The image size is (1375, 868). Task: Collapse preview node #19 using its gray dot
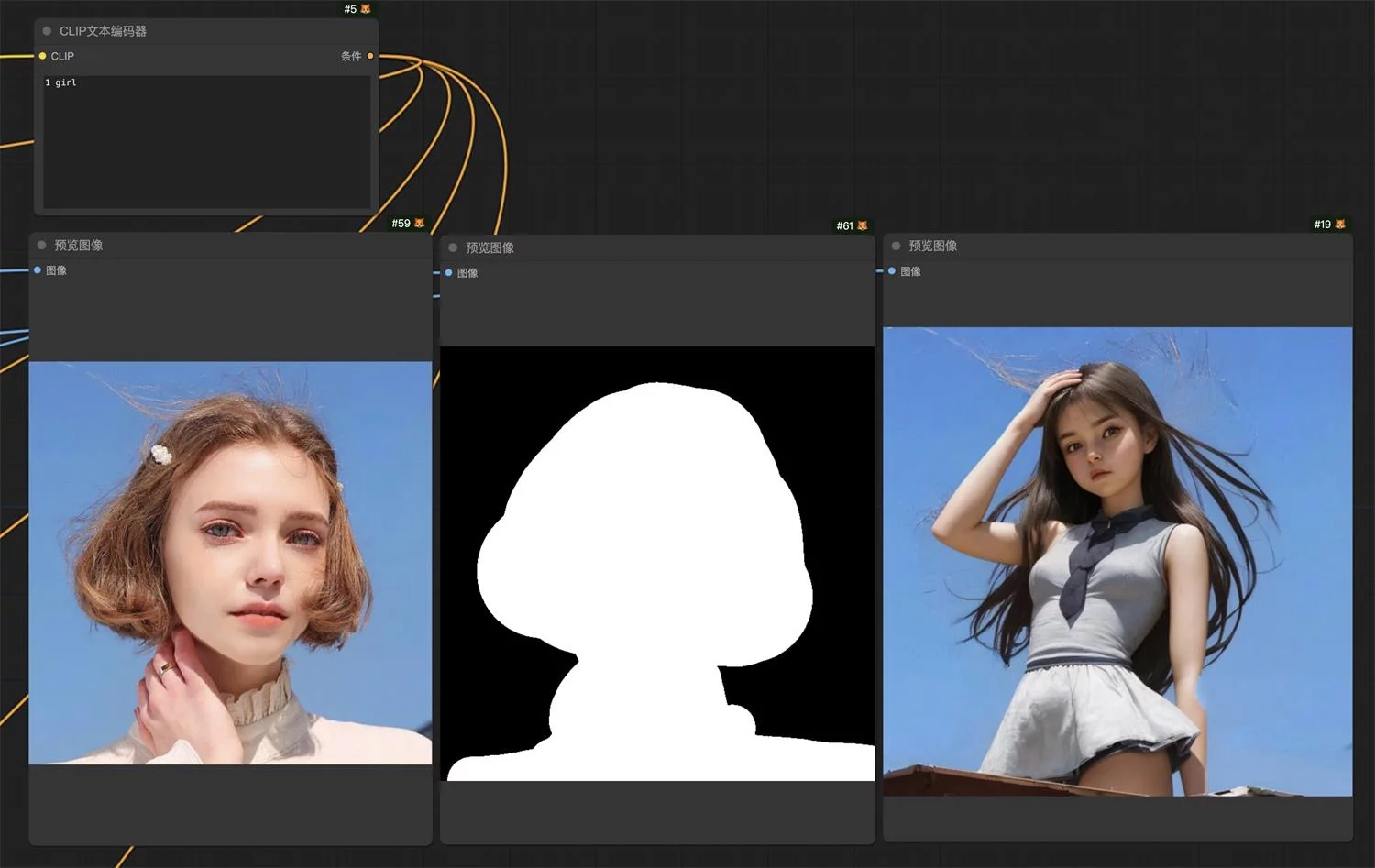click(896, 246)
